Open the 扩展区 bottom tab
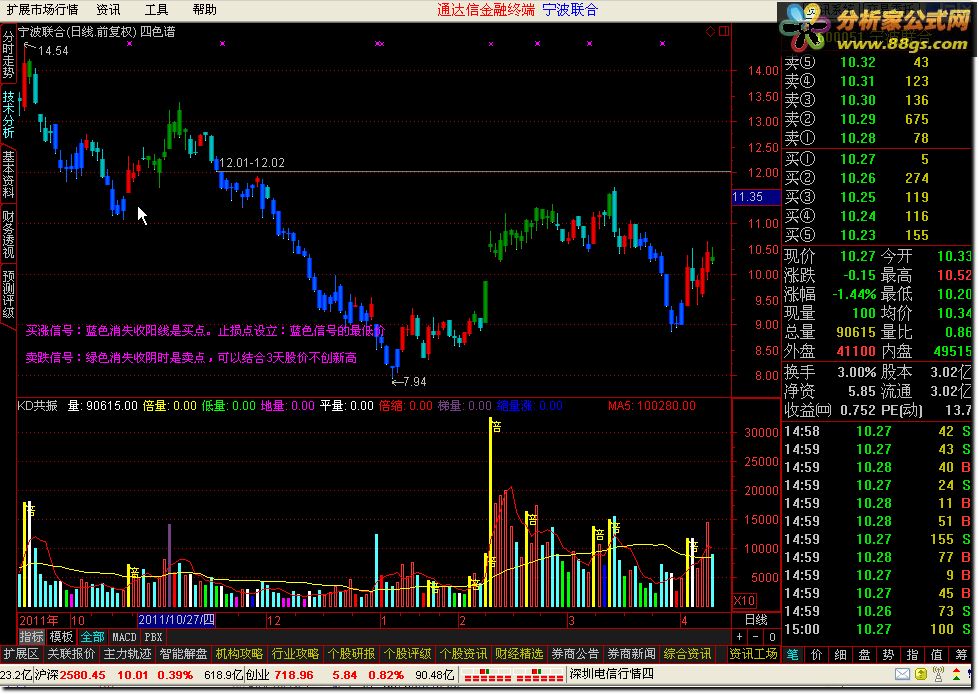 pos(21,653)
